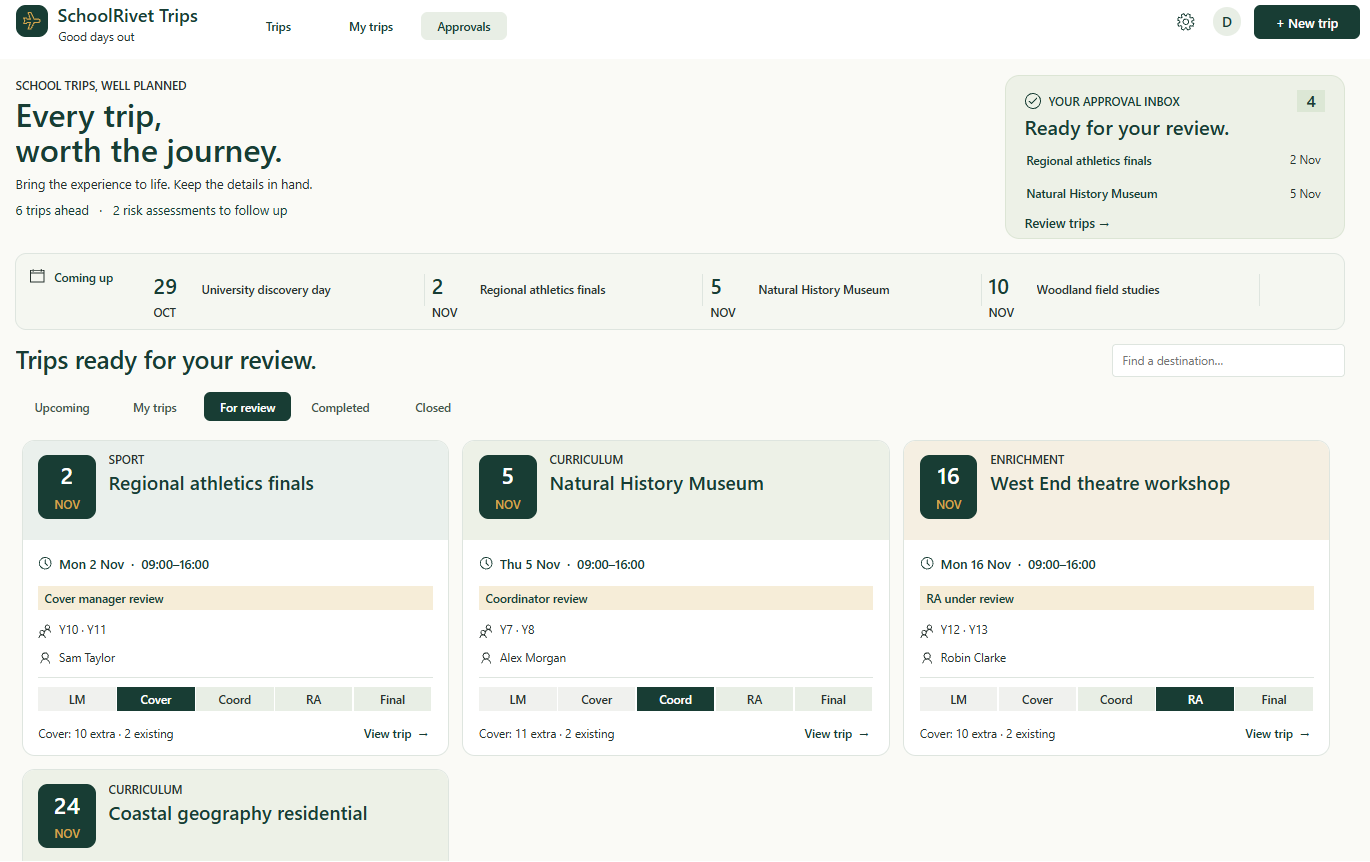
Task: Click in the Find a destination field
Action: pos(1228,361)
